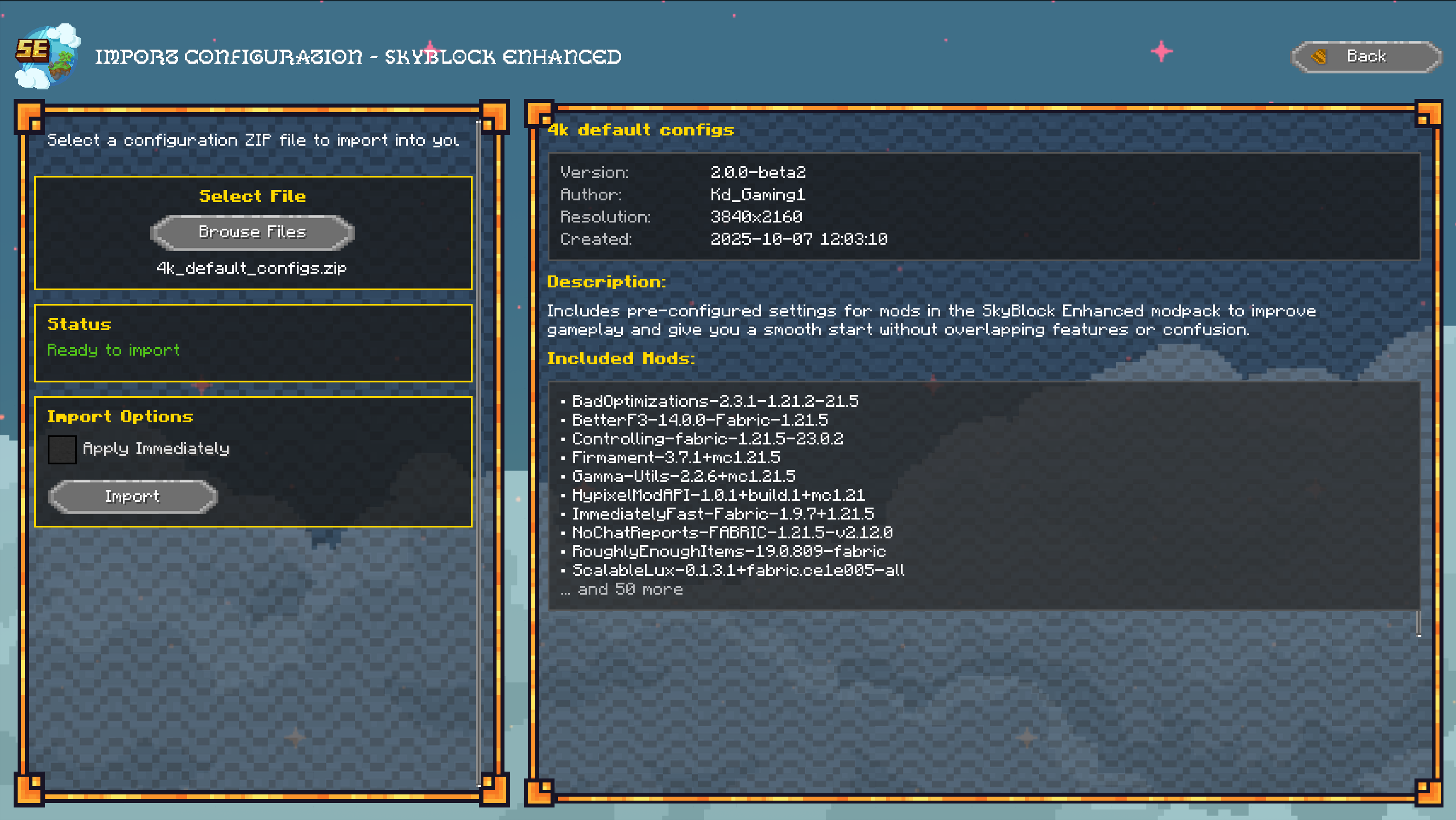Click the 4k default configs title

[x=640, y=130]
